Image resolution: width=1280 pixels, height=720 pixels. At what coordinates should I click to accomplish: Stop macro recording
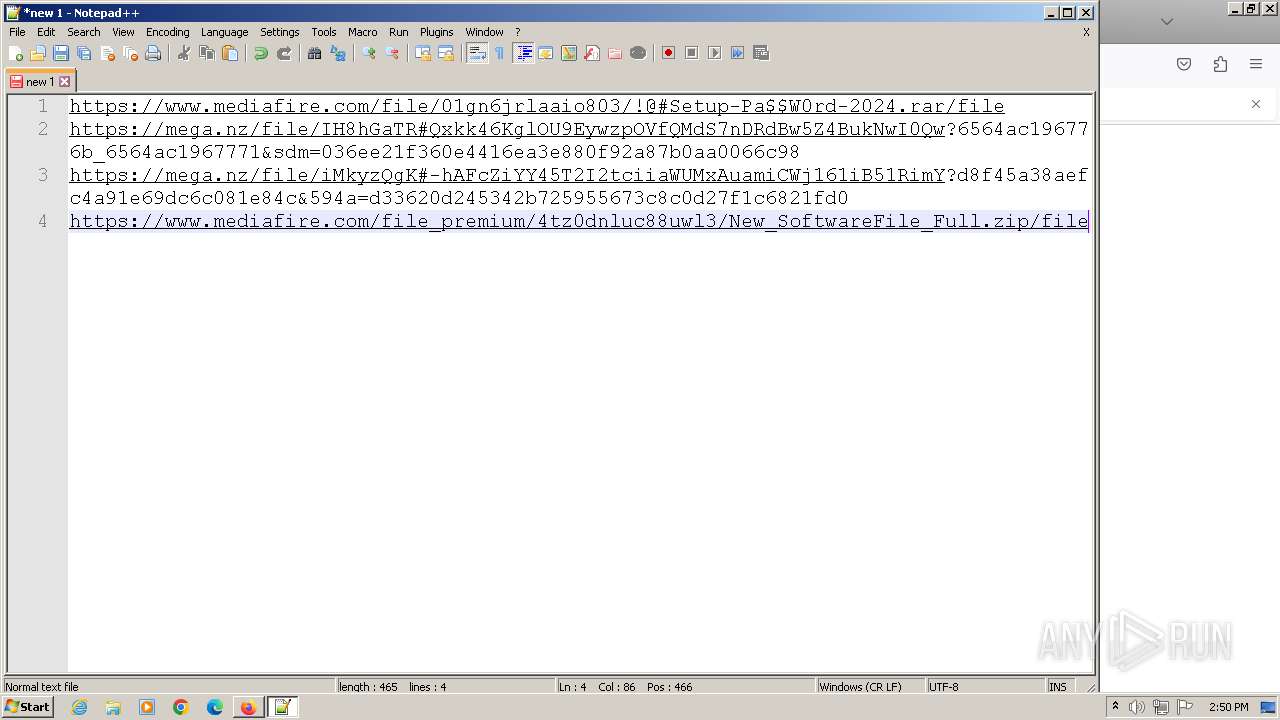[691, 53]
